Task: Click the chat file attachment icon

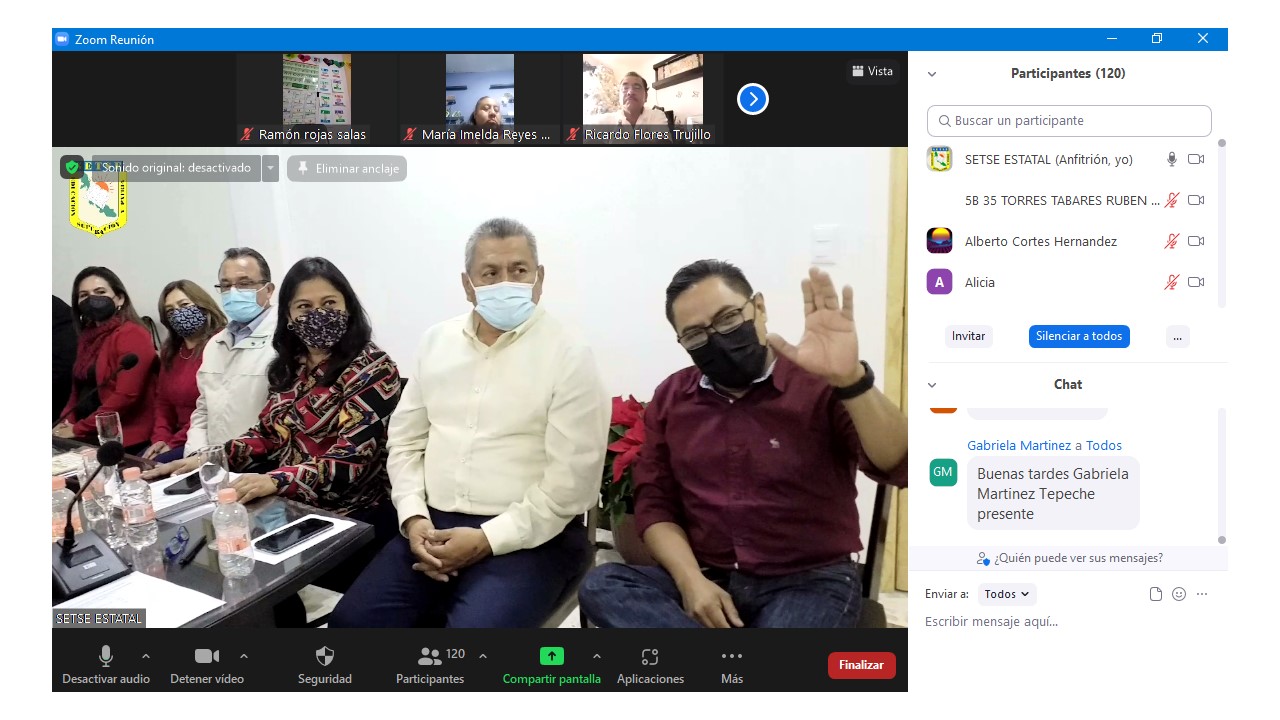Action: click(1156, 594)
